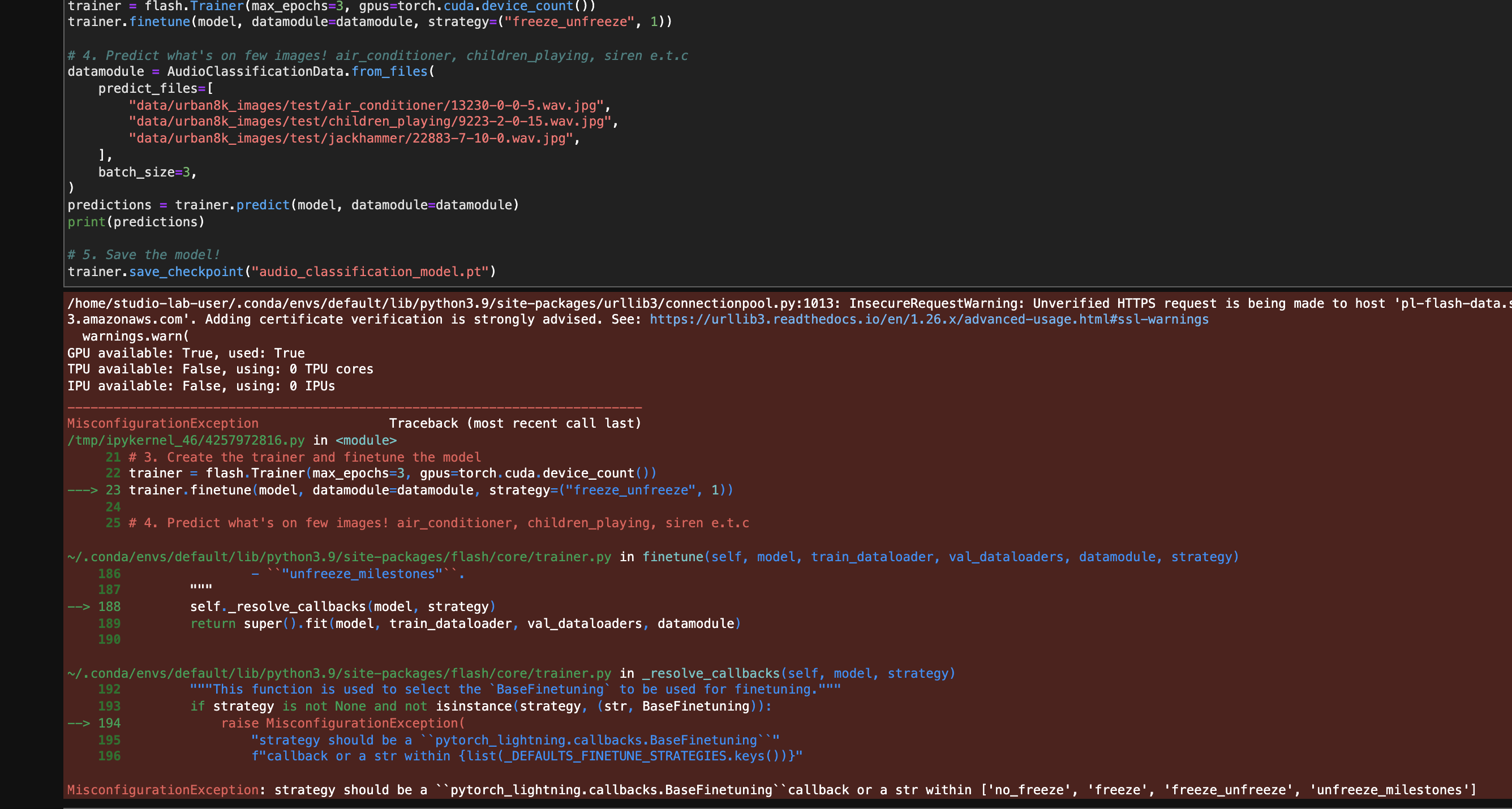Click the AudioClassificationData.from_files call
This screenshot has width=1512, height=809.
[x=299, y=71]
